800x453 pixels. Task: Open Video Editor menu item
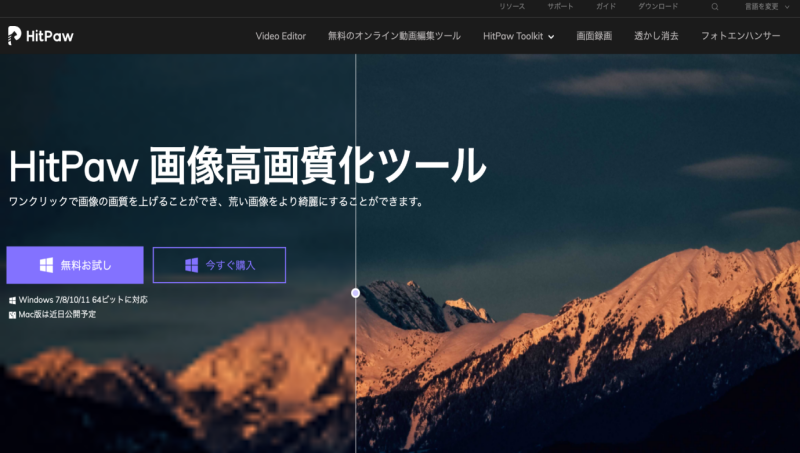click(x=281, y=36)
